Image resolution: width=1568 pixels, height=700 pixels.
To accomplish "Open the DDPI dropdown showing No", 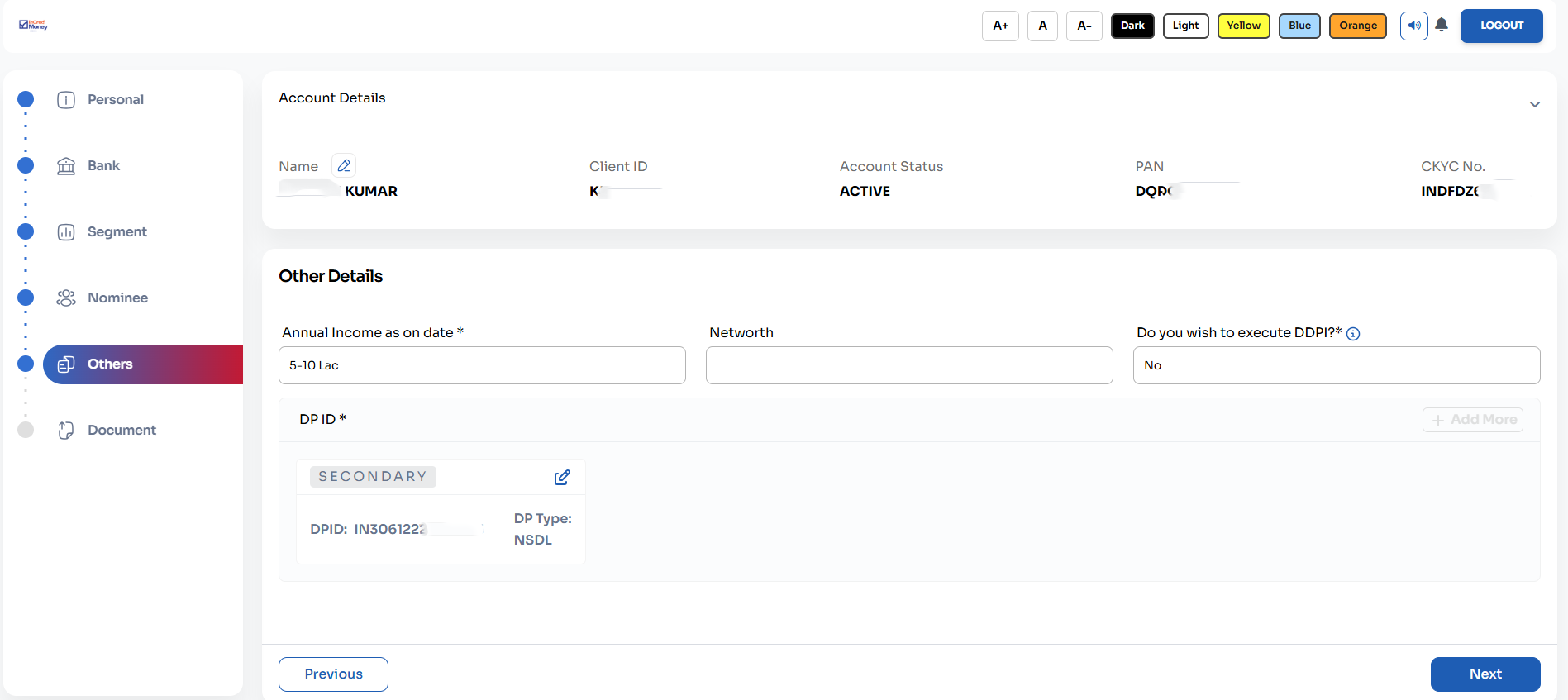I will click(x=1337, y=365).
